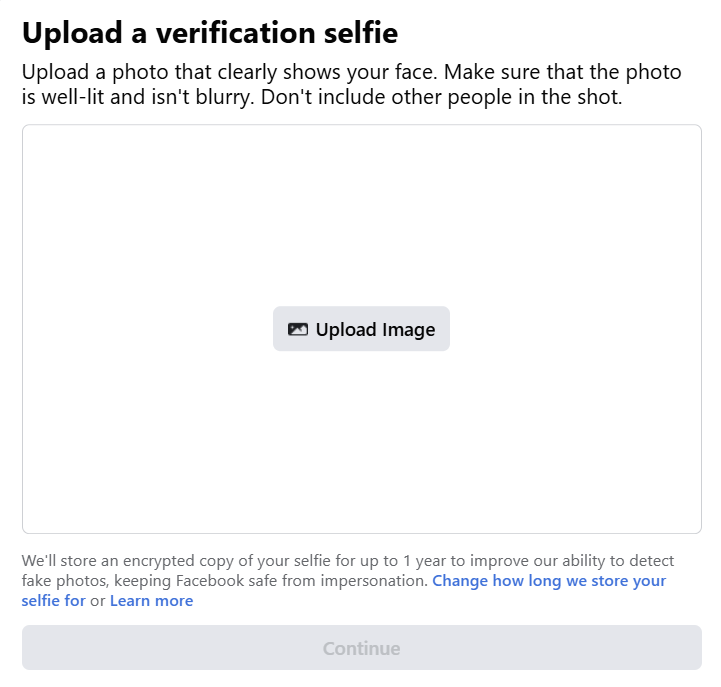This screenshot has width=721, height=687.
Task: Click the empty area right of the Upload Image button
Action: tap(575, 329)
